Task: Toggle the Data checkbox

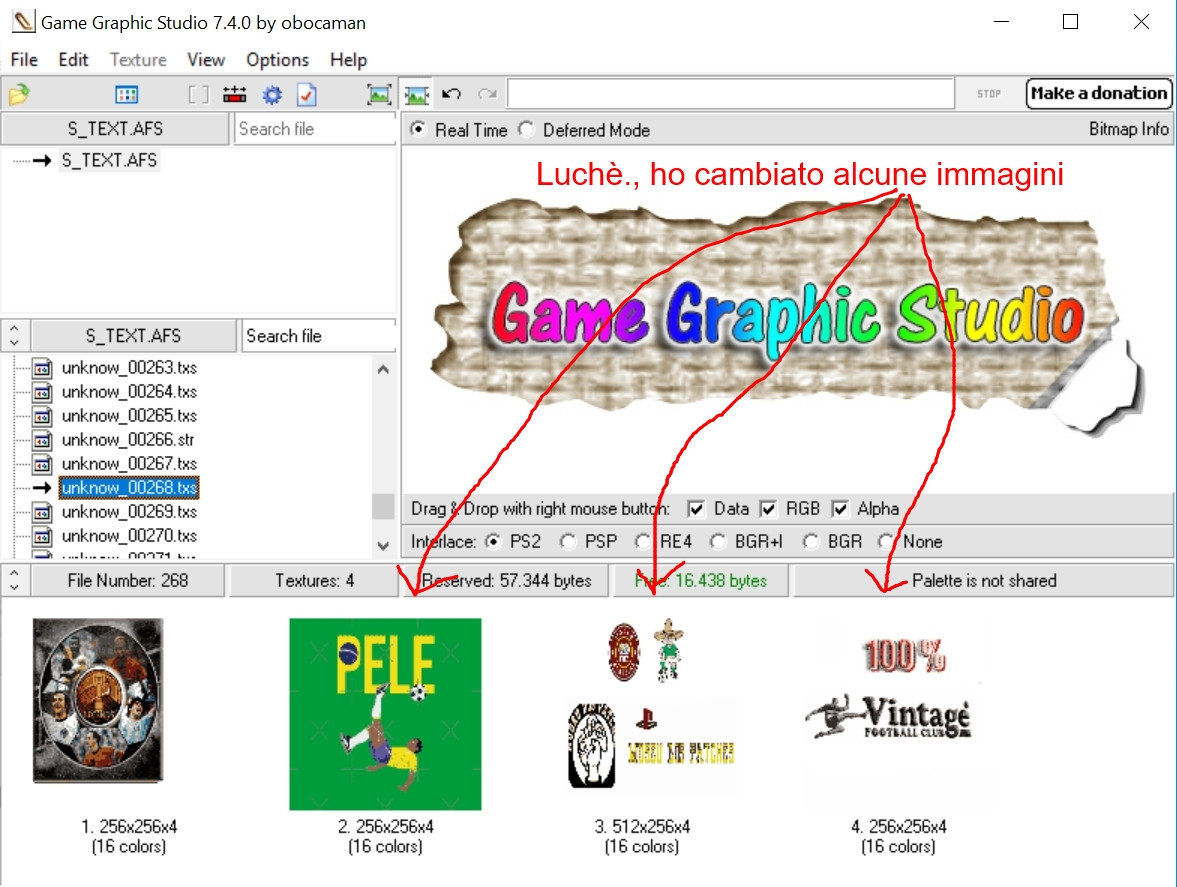Action: 696,509
